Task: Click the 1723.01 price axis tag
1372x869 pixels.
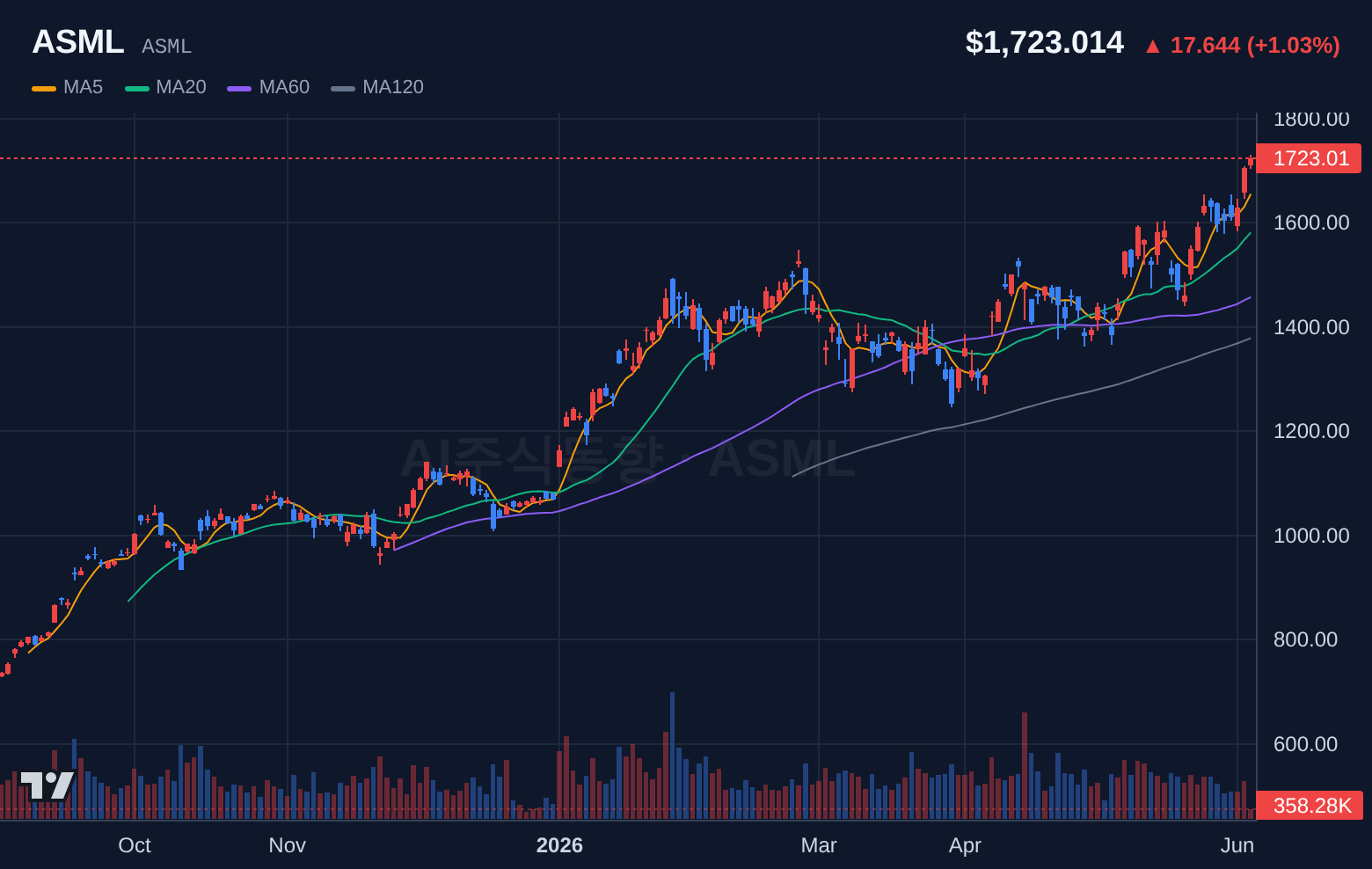Action: tap(1309, 158)
